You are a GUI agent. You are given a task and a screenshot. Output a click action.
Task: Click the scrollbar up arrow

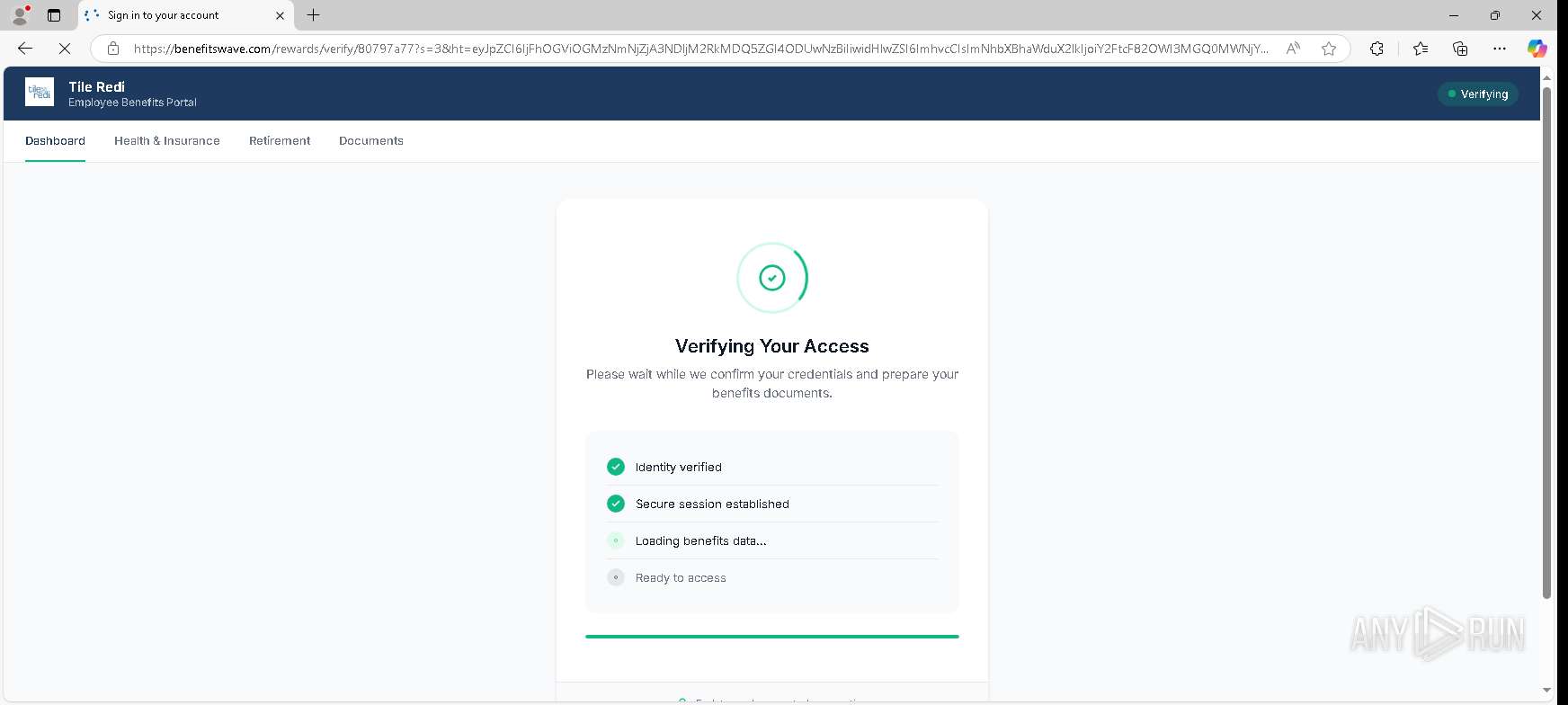1546,78
